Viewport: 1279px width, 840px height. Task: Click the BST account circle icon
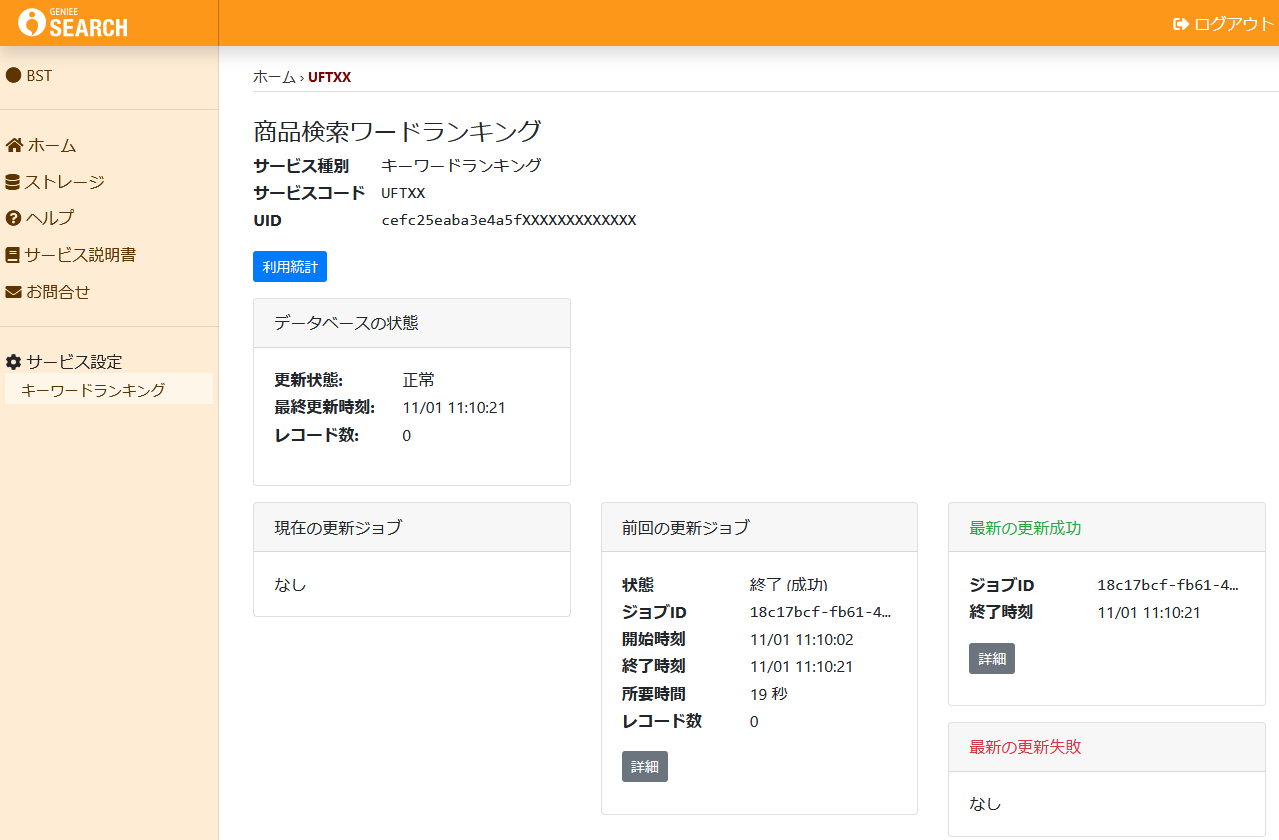tap(14, 75)
